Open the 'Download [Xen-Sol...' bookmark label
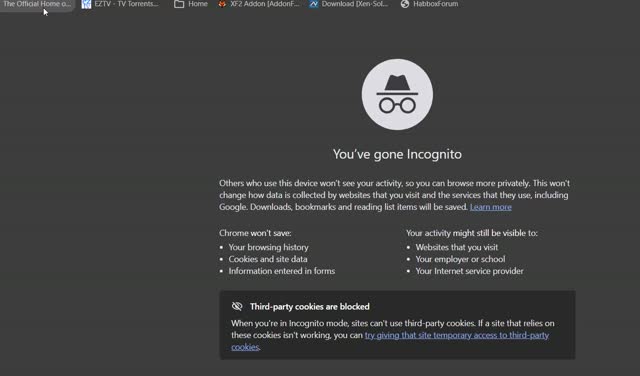 (355, 4)
